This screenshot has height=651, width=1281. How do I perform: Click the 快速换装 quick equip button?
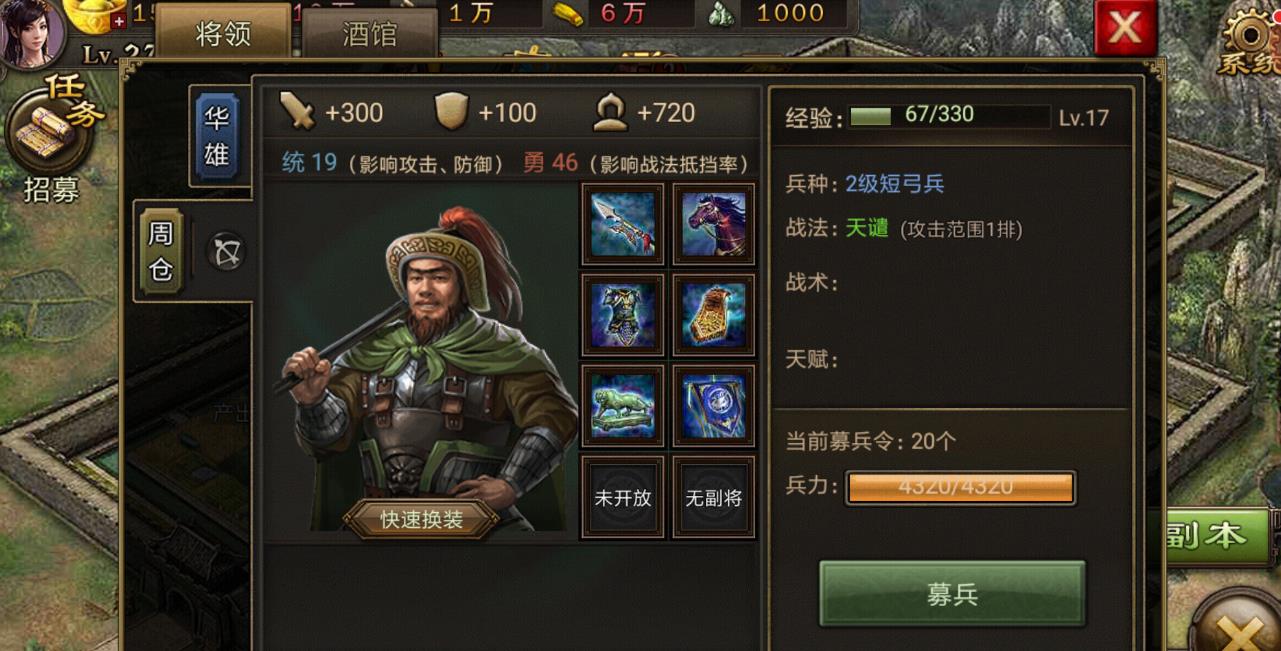point(421,519)
